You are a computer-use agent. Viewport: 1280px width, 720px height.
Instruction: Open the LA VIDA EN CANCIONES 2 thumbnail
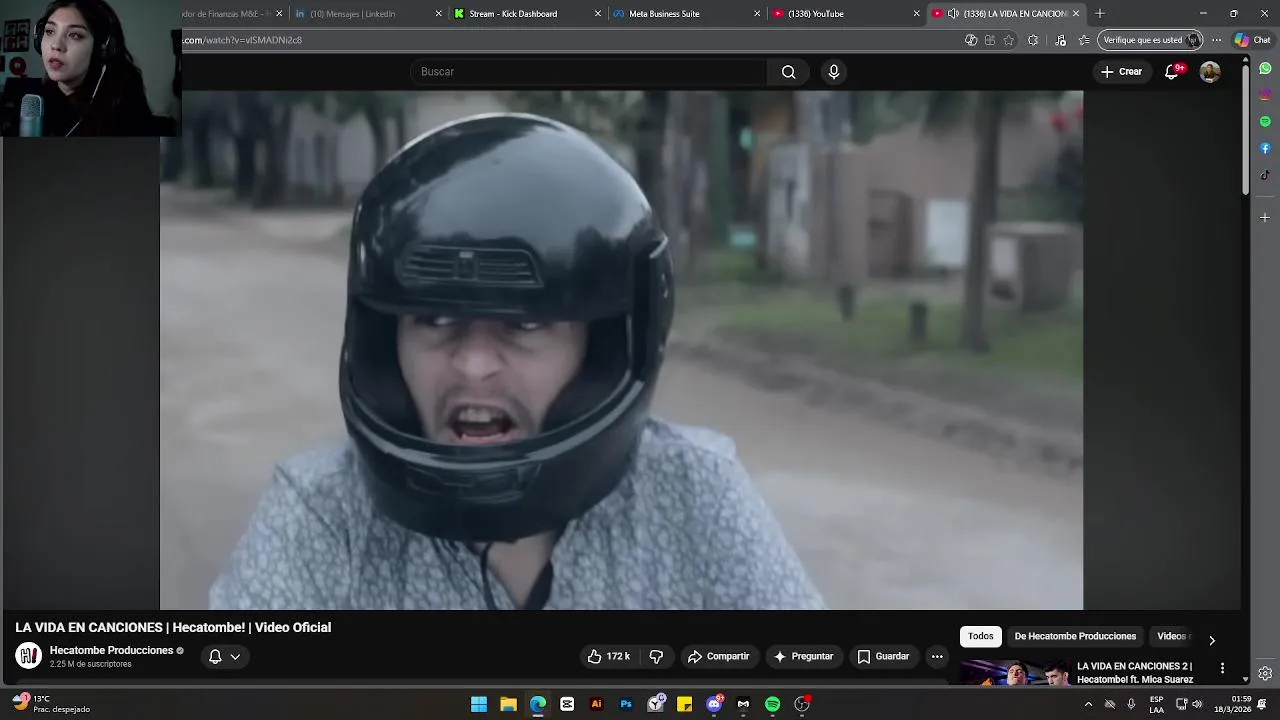1014,672
